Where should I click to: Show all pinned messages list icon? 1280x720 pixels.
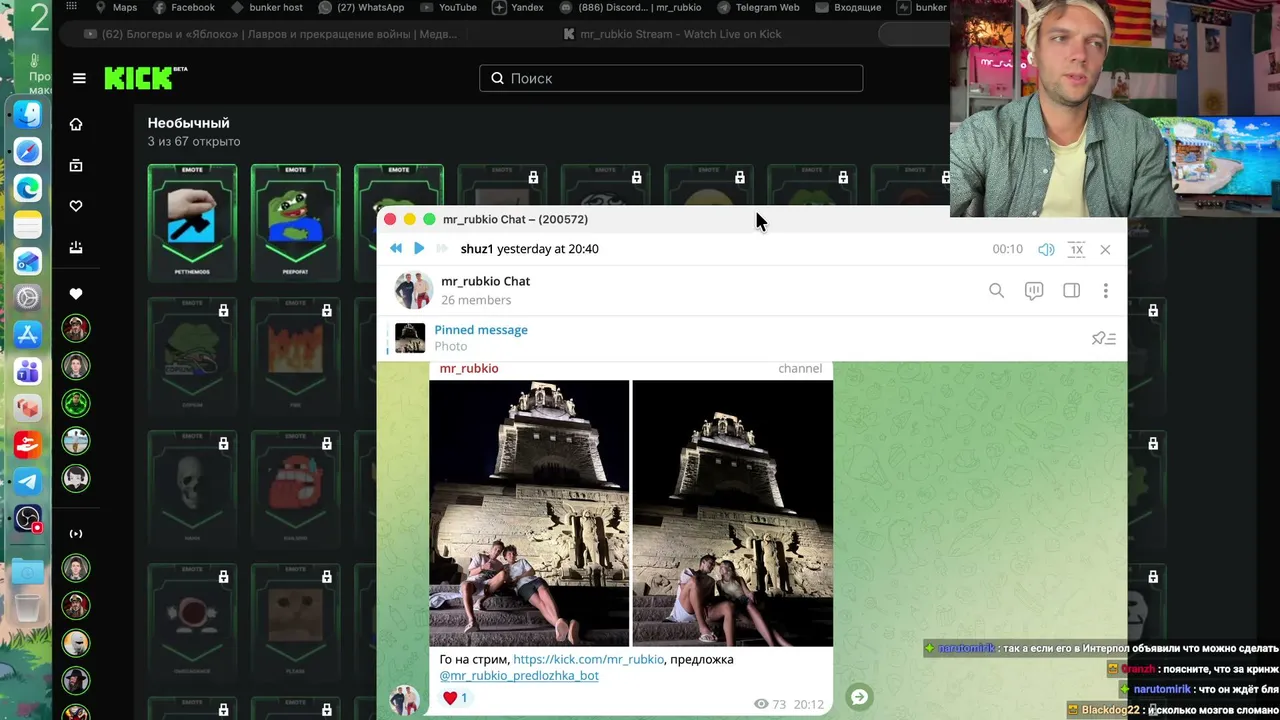tap(1103, 338)
